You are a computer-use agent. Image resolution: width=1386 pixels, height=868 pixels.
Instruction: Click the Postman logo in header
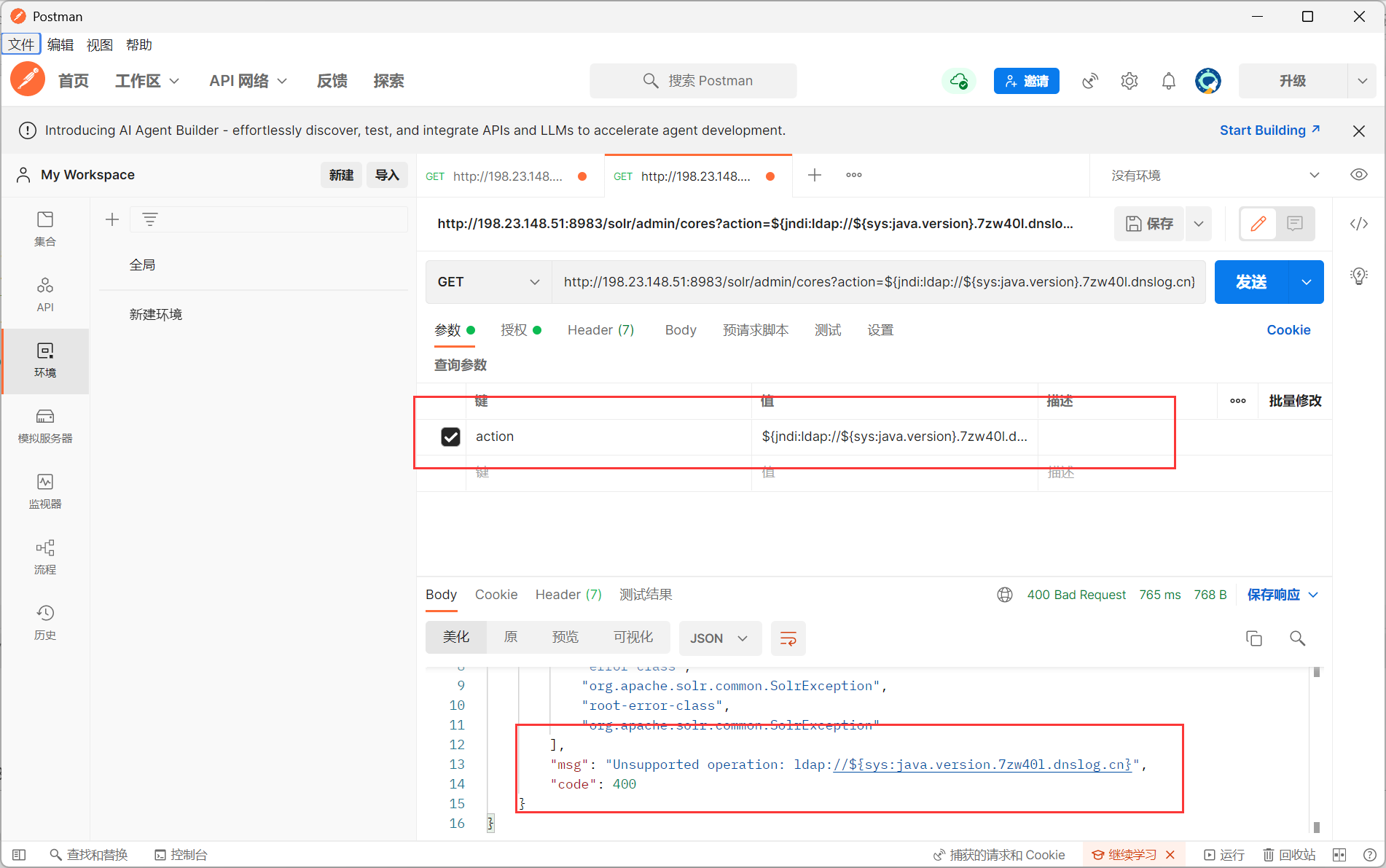pyautogui.click(x=28, y=79)
